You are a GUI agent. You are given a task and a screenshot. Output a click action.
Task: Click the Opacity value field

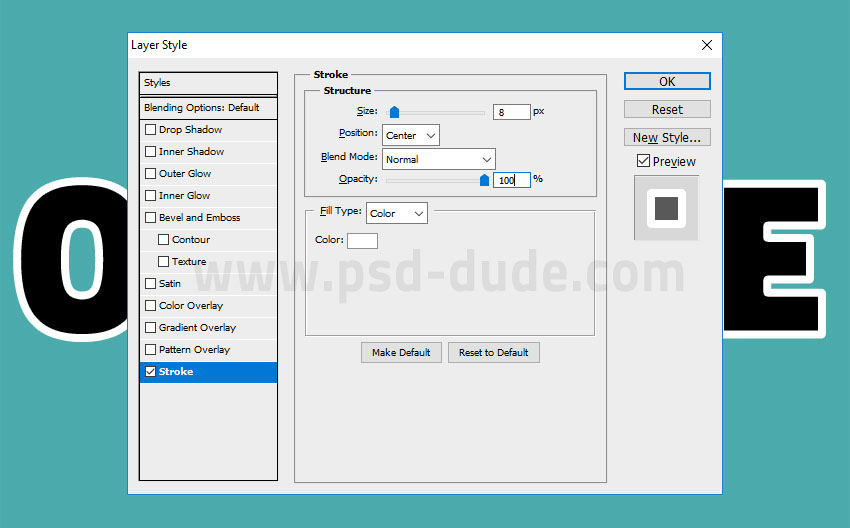pyautogui.click(x=512, y=180)
